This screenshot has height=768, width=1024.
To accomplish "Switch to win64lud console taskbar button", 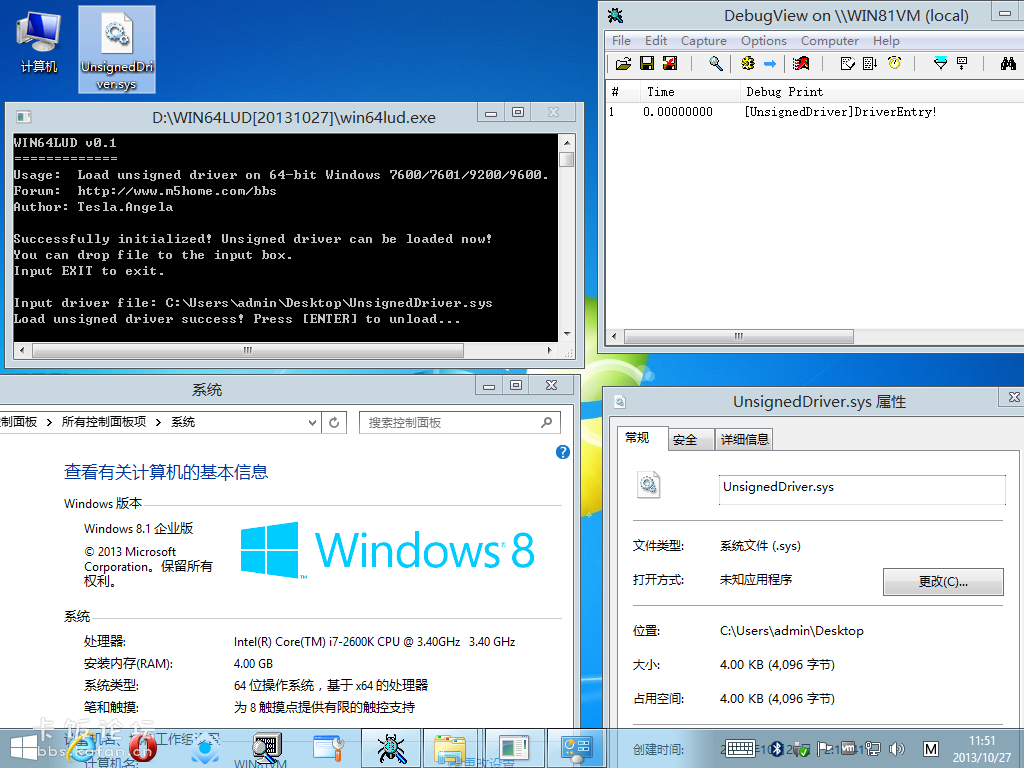I will click(514, 748).
